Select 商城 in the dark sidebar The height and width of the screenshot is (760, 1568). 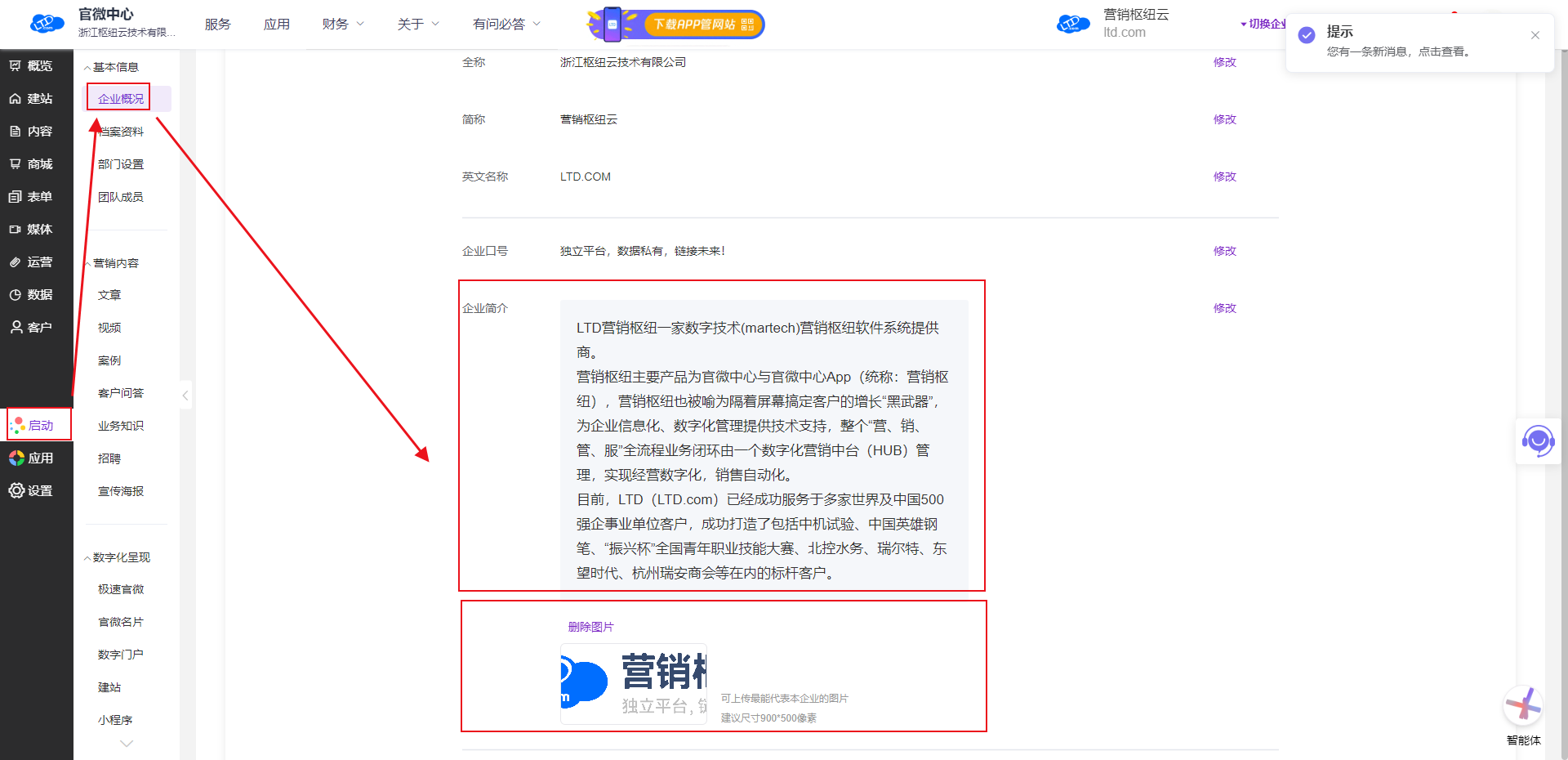pyautogui.click(x=31, y=163)
